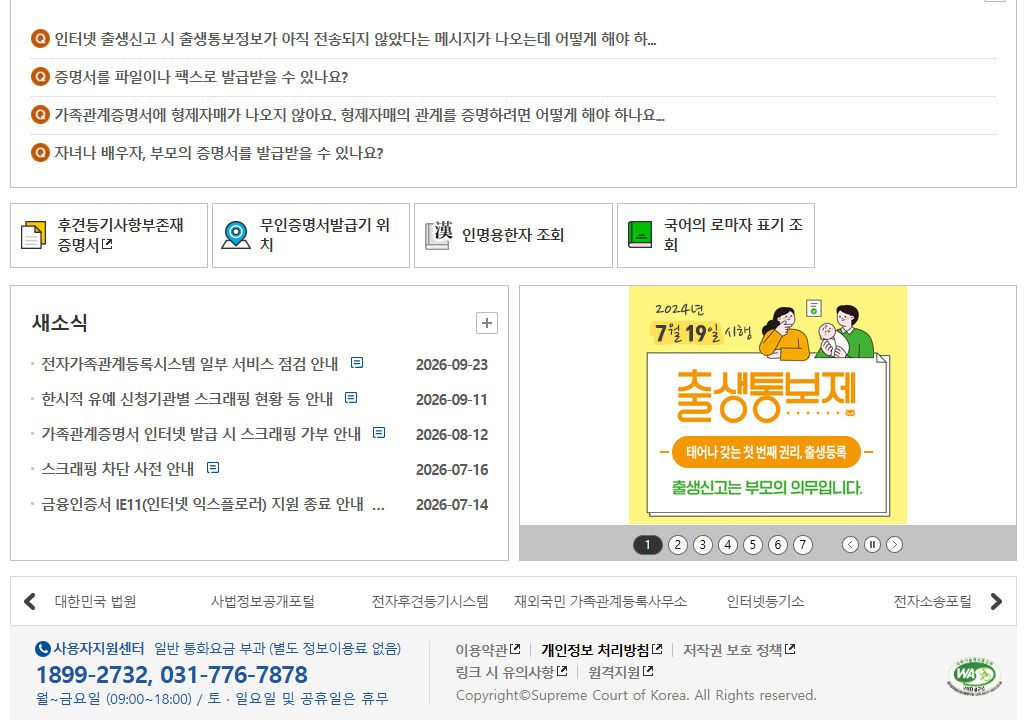Click the support number 1899-2732, 031-776-7878
Image resolution: width=1027 pixels, height=720 pixels.
[172, 675]
